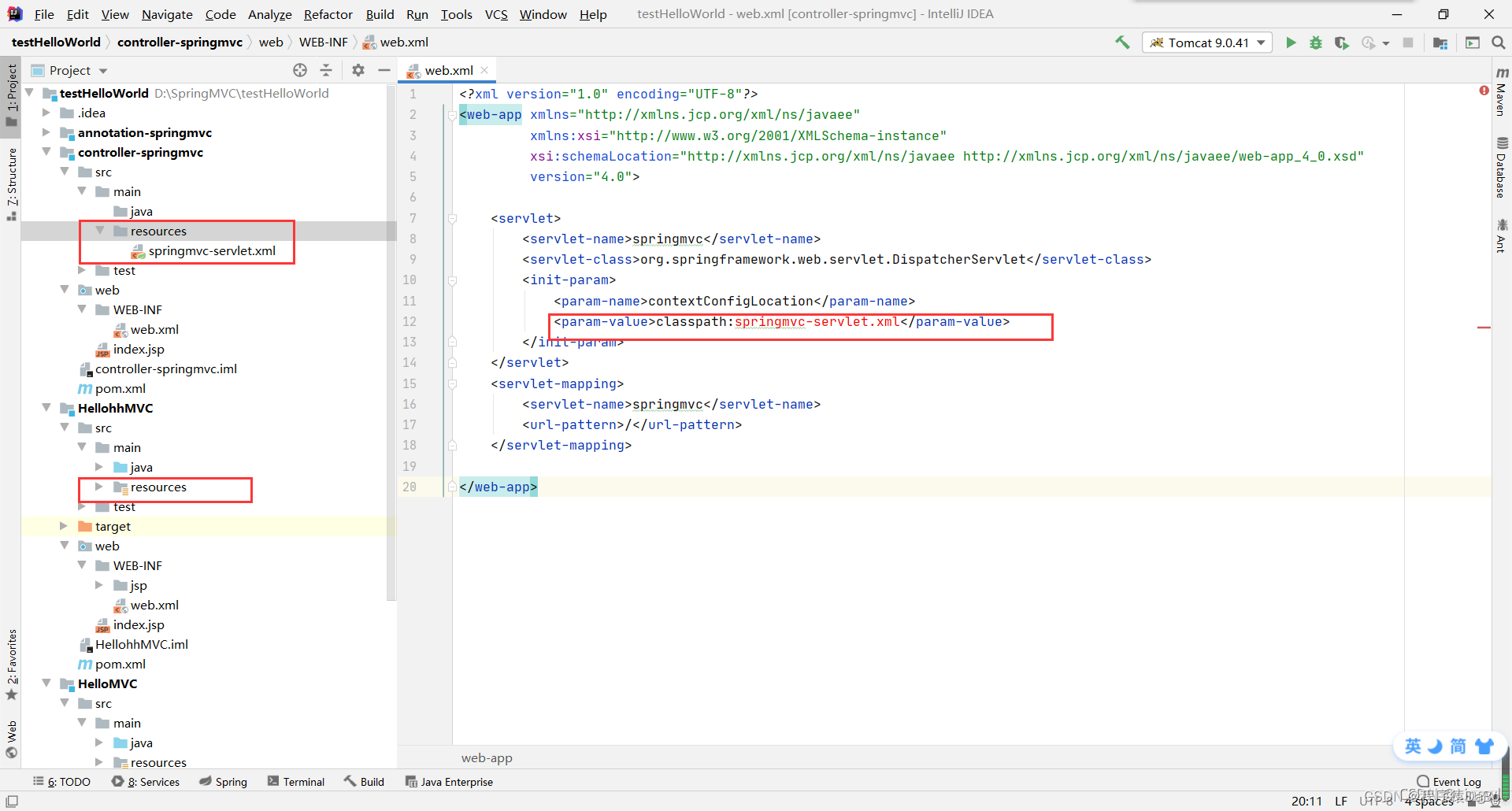This screenshot has width=1512, height=811.
Task: Open the Tomcat 9.0.41 run configuration dropdown
Action: (x=1207, y=43)
